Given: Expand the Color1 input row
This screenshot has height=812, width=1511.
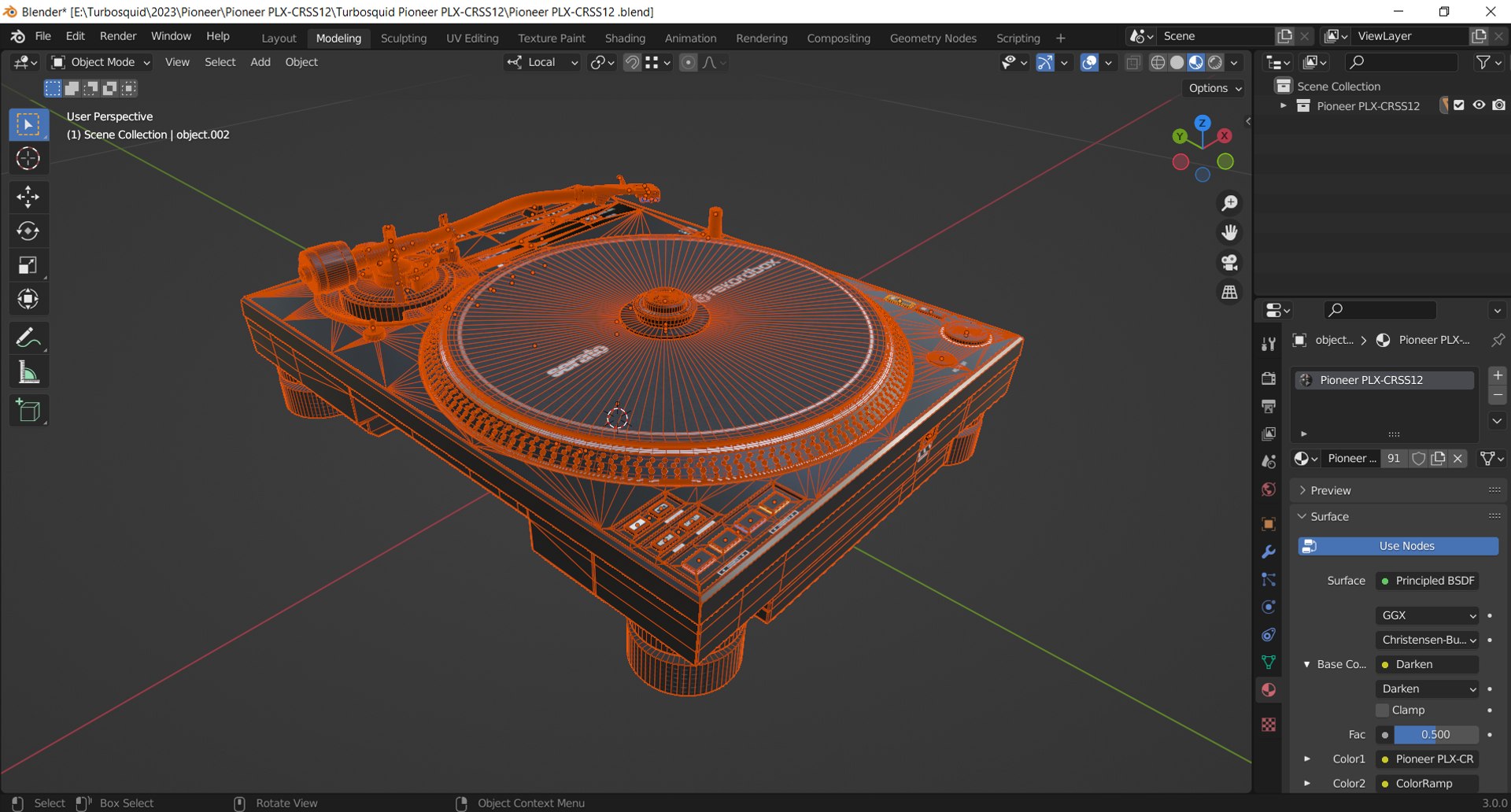Looking at the screenshot, I should coord(1307,758).
